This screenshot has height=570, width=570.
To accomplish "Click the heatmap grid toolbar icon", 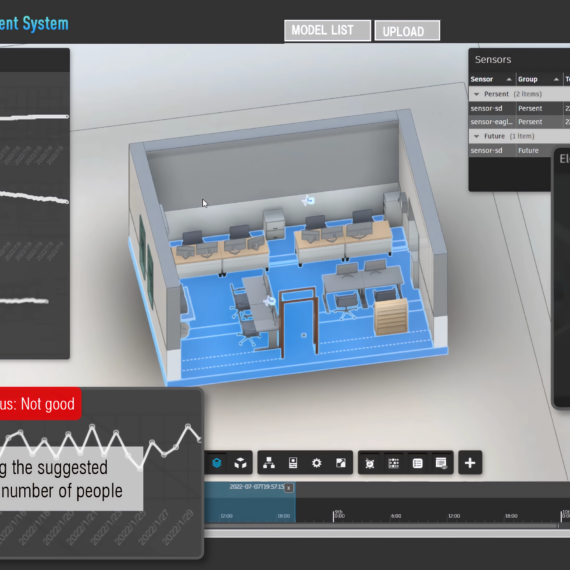I will pos(394,463).
